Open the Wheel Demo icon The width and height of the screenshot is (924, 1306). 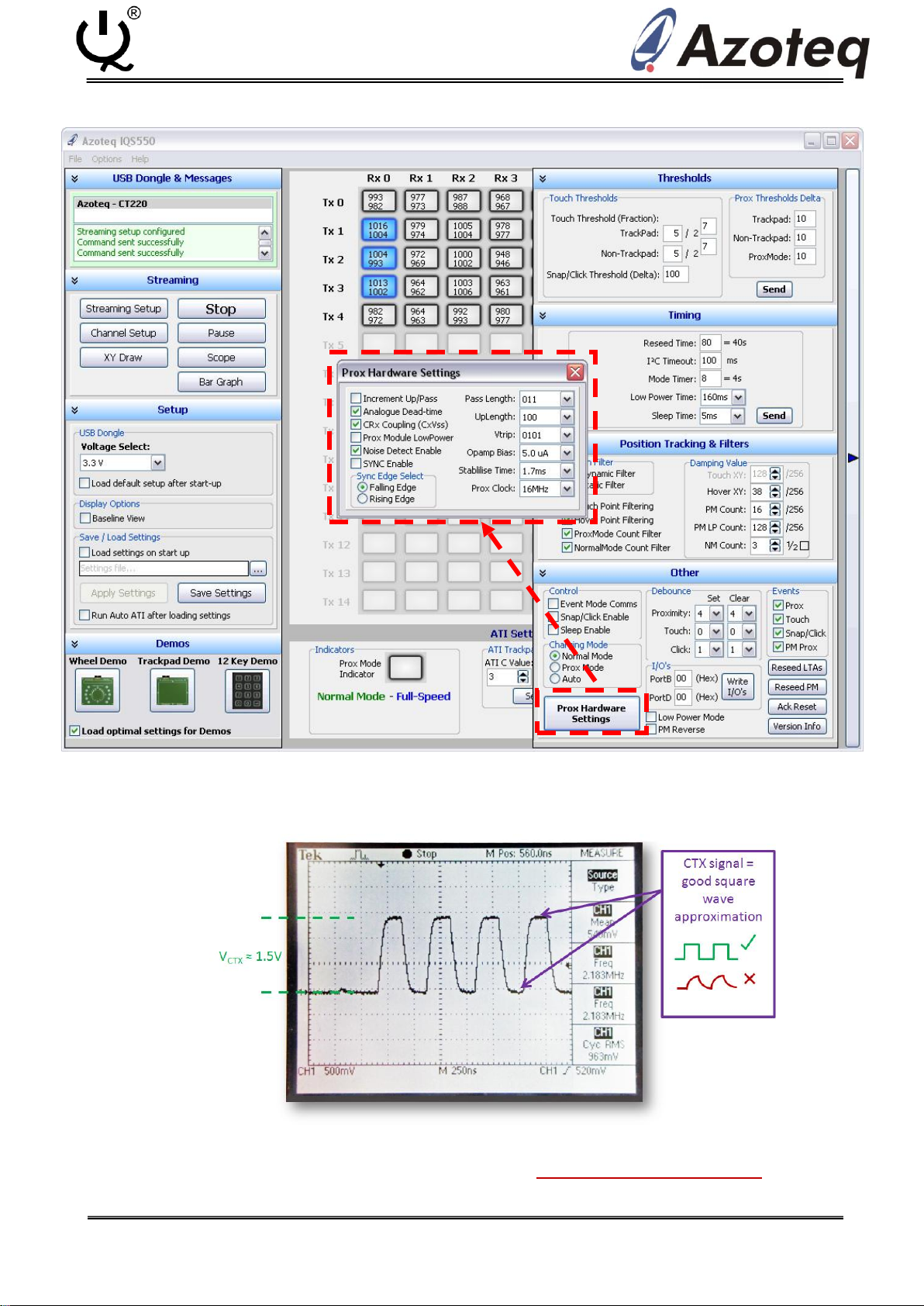(98, 690)
